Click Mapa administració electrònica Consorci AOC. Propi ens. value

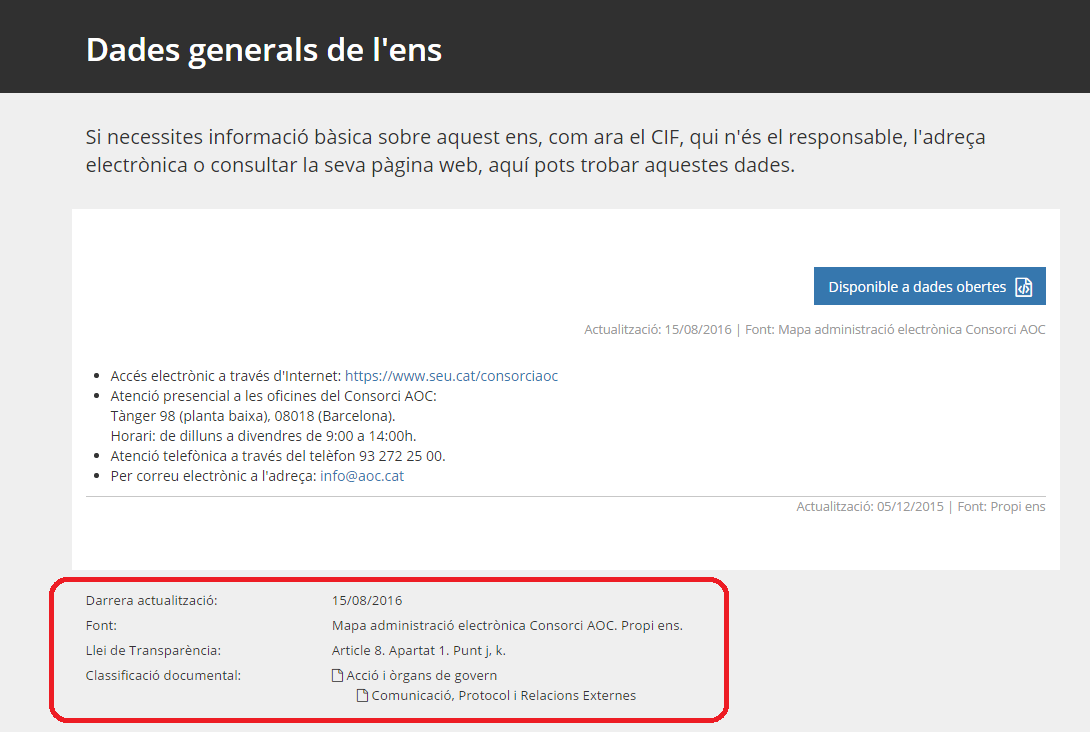507,626
